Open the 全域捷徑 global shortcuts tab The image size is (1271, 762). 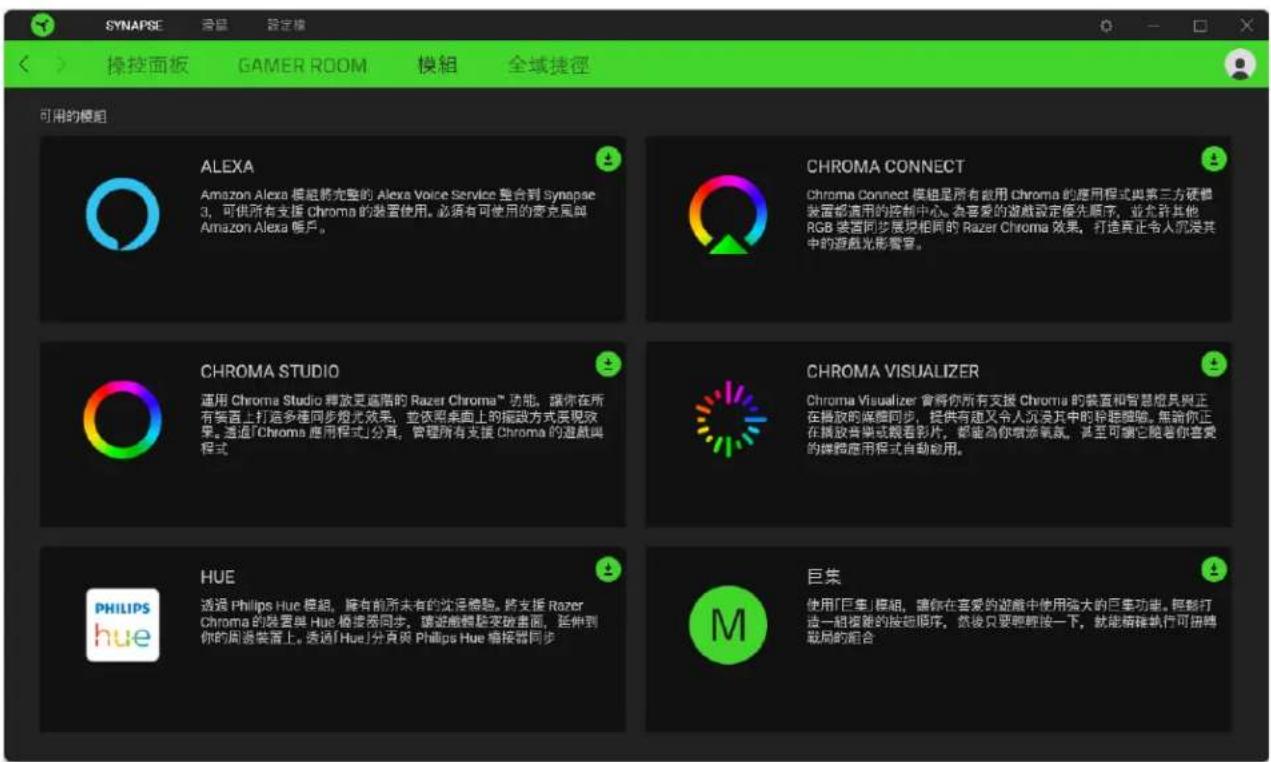tap(548, 66)
